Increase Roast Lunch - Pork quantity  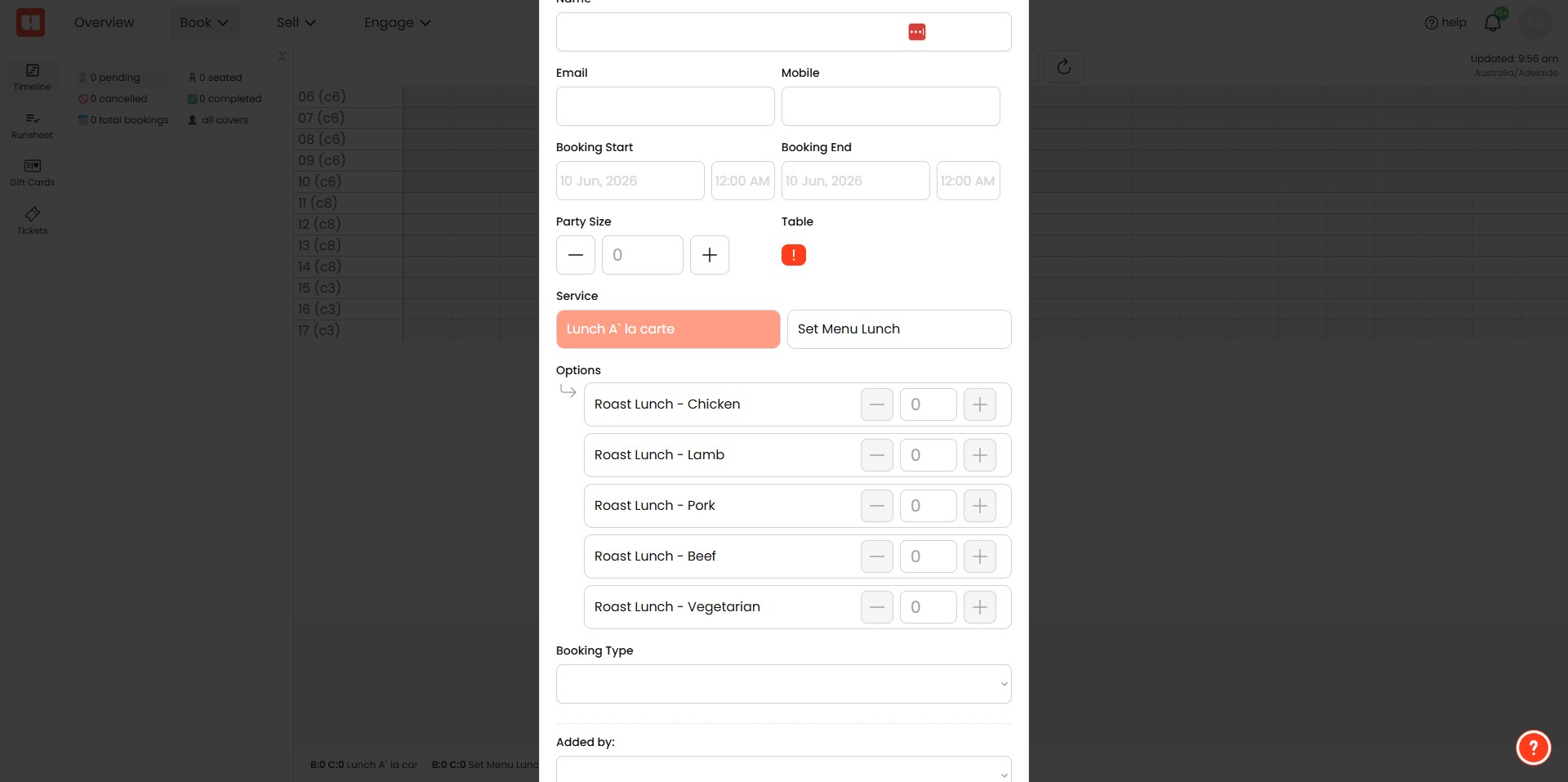pos(980,506)
